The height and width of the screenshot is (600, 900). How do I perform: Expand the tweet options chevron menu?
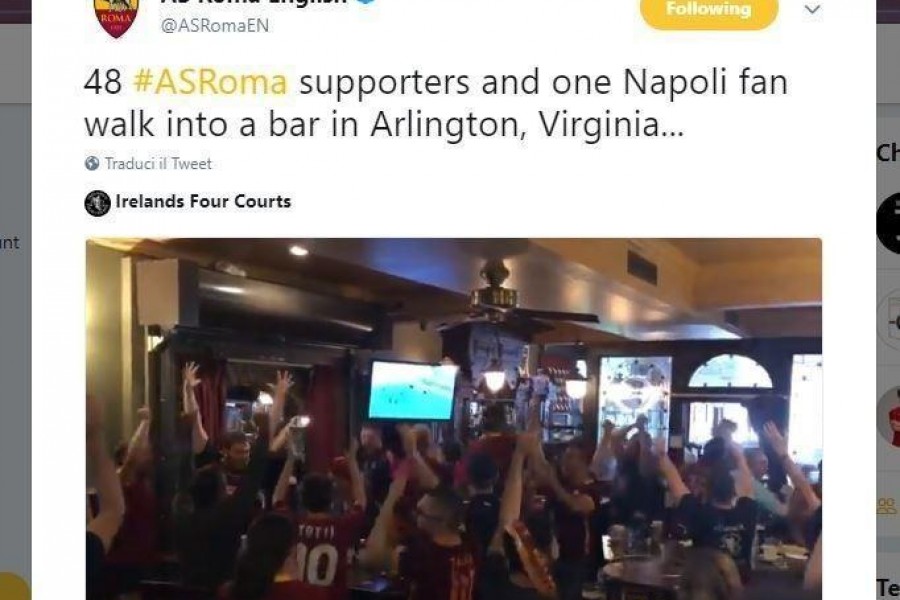812,10
